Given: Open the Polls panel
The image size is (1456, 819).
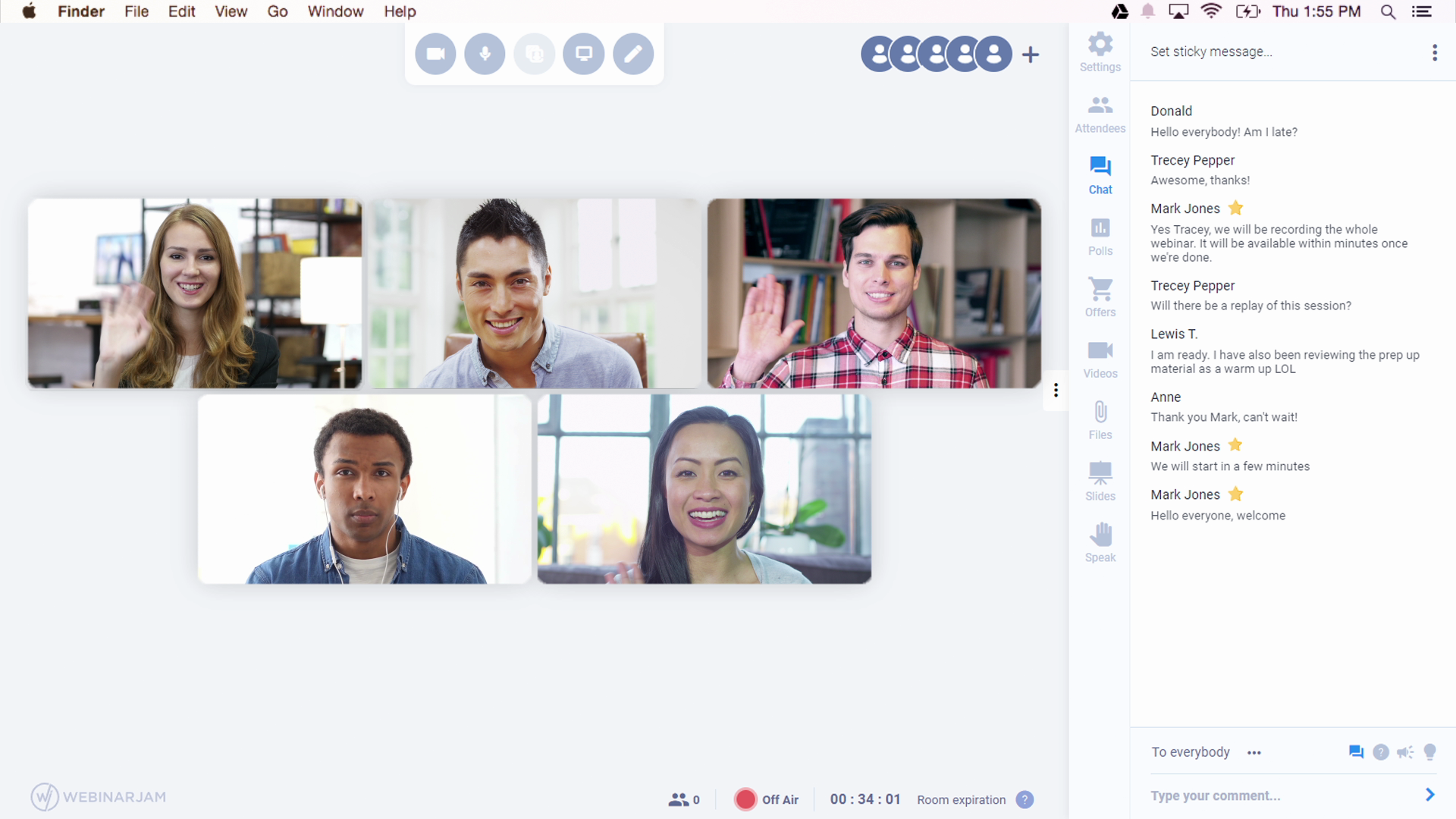Looking at the screenshot, I should [x=1100, y=237].
